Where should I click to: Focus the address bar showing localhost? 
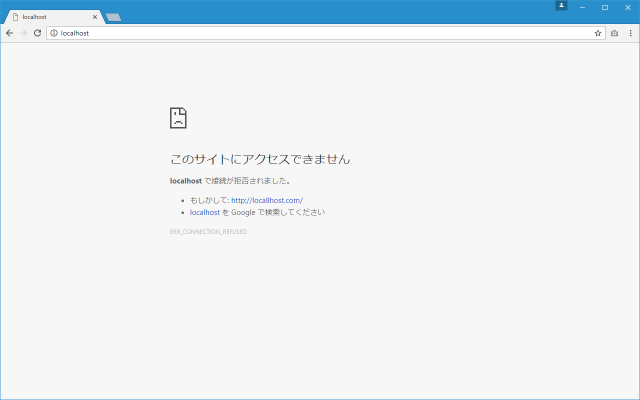tap(300, 33)
